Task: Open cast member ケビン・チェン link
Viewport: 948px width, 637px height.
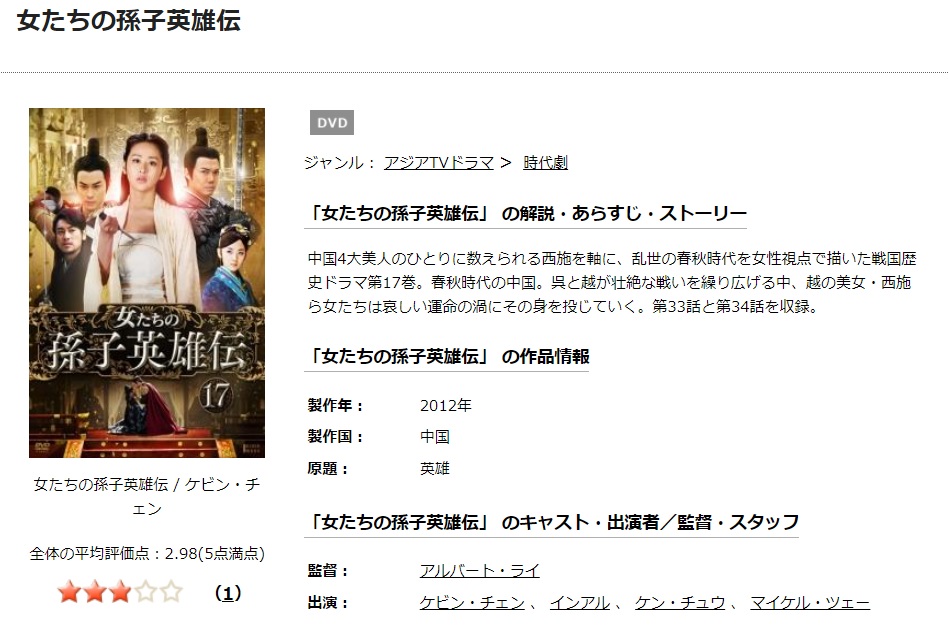Action: coord(472,603)
